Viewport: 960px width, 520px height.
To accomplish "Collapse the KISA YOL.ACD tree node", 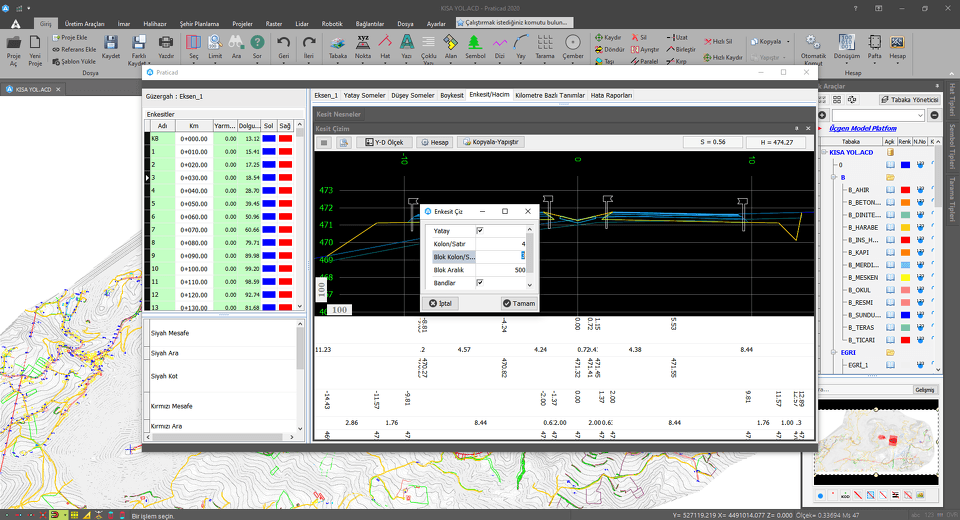I will [823, 153].
